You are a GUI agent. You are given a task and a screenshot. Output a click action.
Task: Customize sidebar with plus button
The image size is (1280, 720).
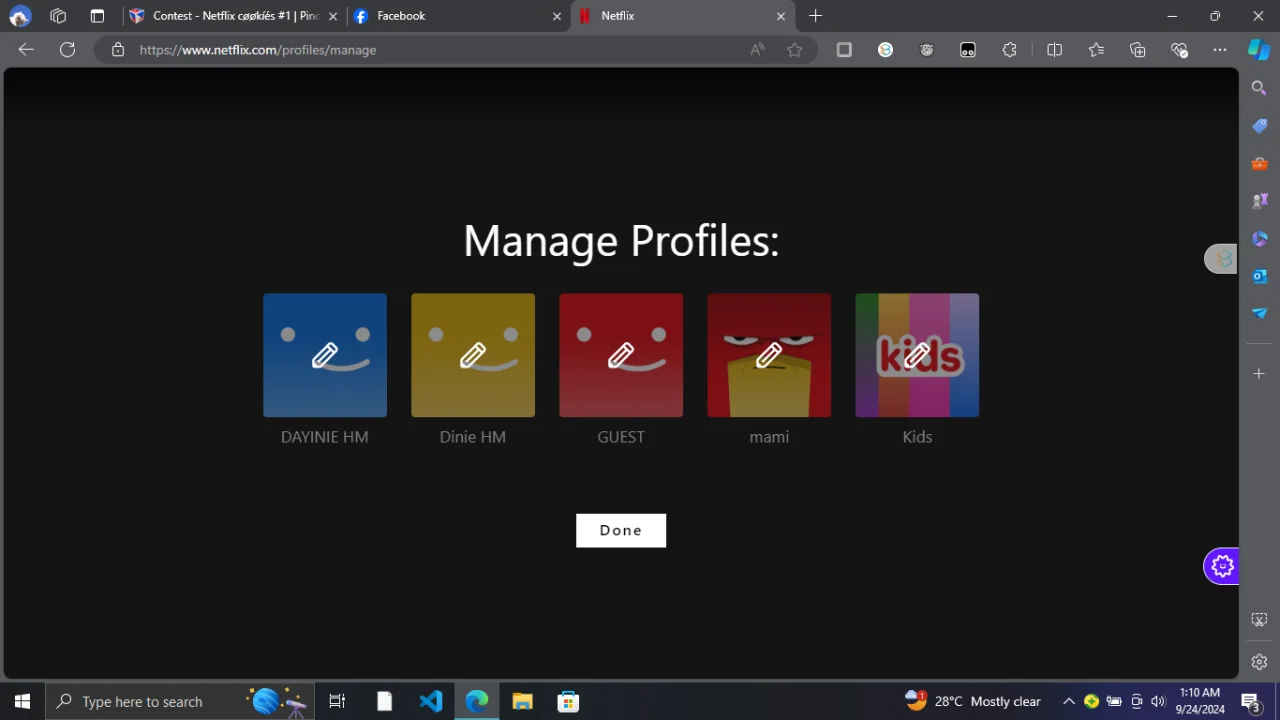tap(1259, 373)
